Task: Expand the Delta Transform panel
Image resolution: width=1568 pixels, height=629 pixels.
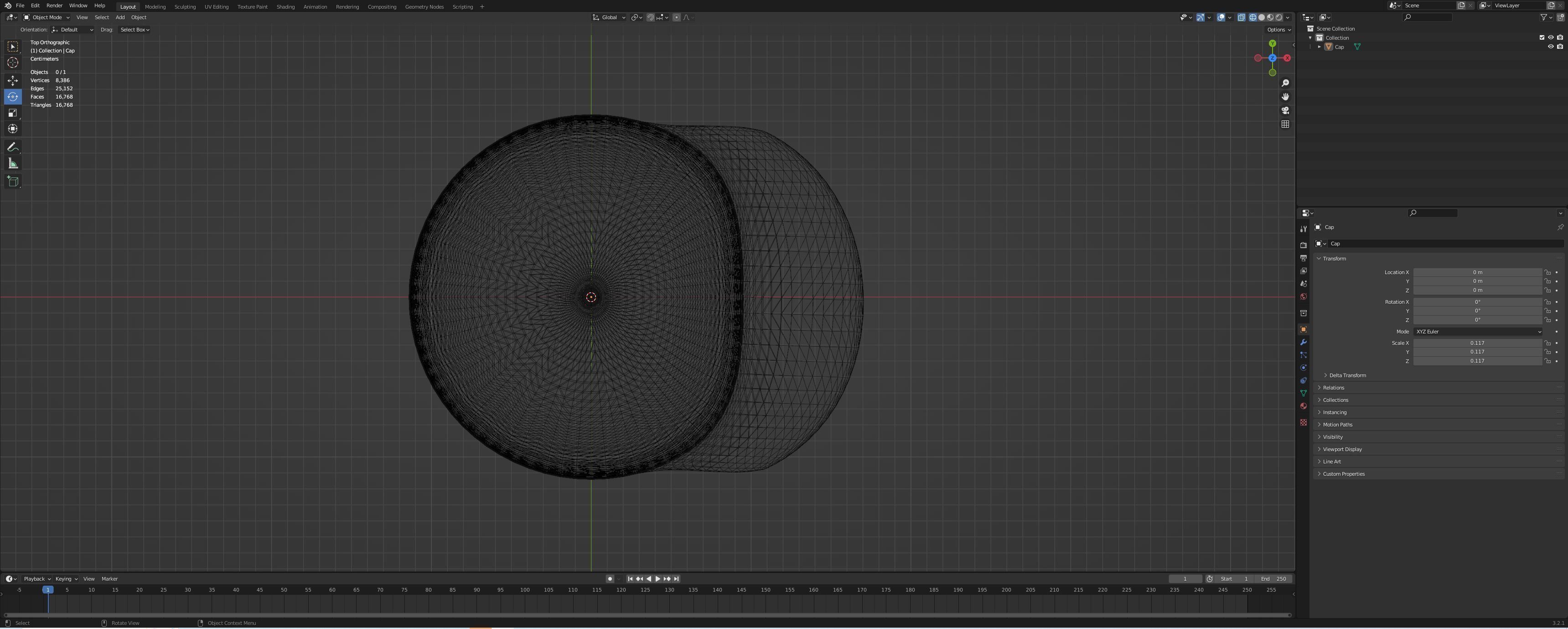Action: 1347,376
